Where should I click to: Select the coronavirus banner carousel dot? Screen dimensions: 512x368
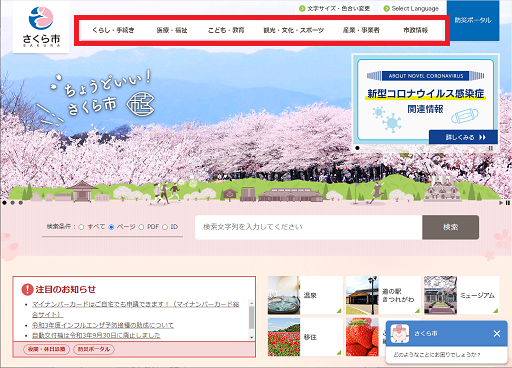357,148
